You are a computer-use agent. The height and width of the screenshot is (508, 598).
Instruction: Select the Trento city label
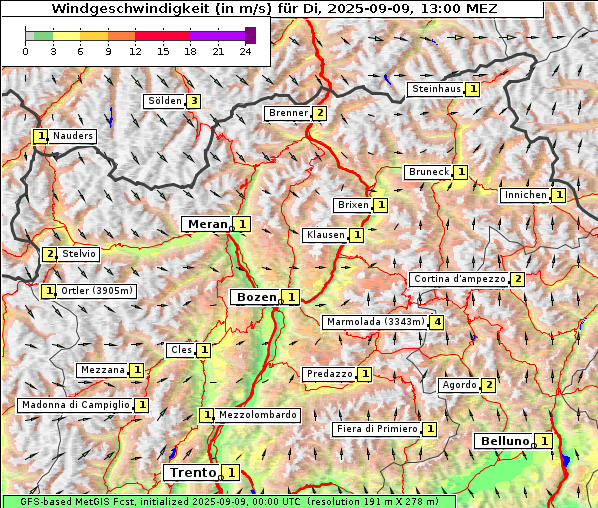193,473
